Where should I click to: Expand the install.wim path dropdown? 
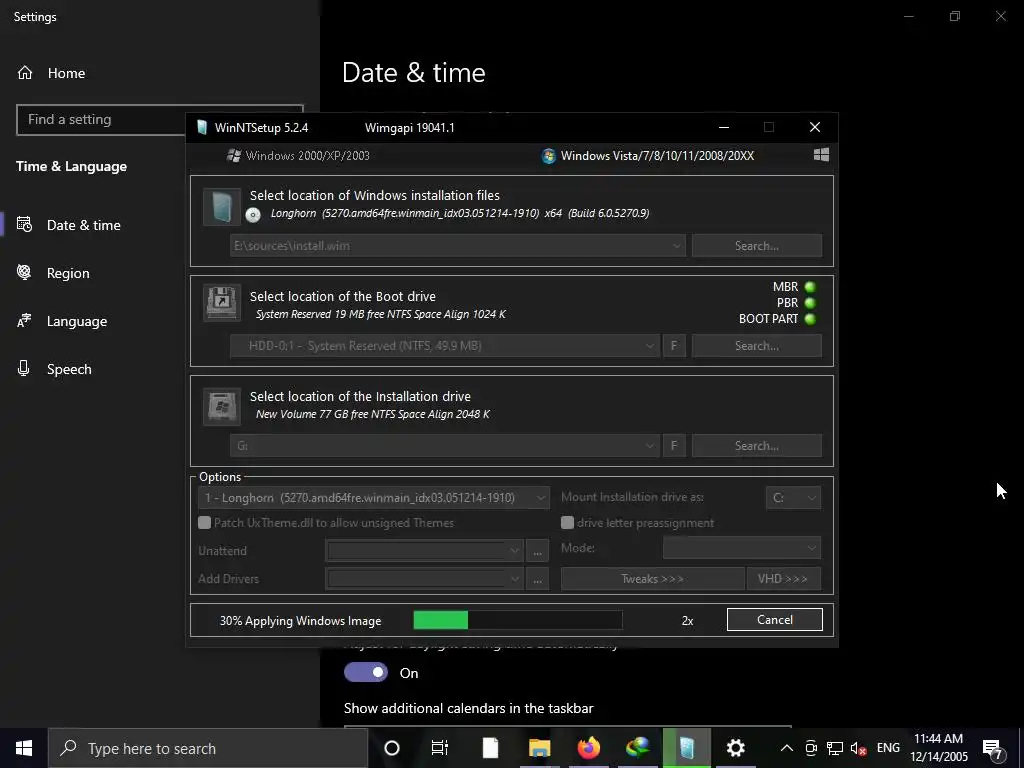(x=677, y=246)
